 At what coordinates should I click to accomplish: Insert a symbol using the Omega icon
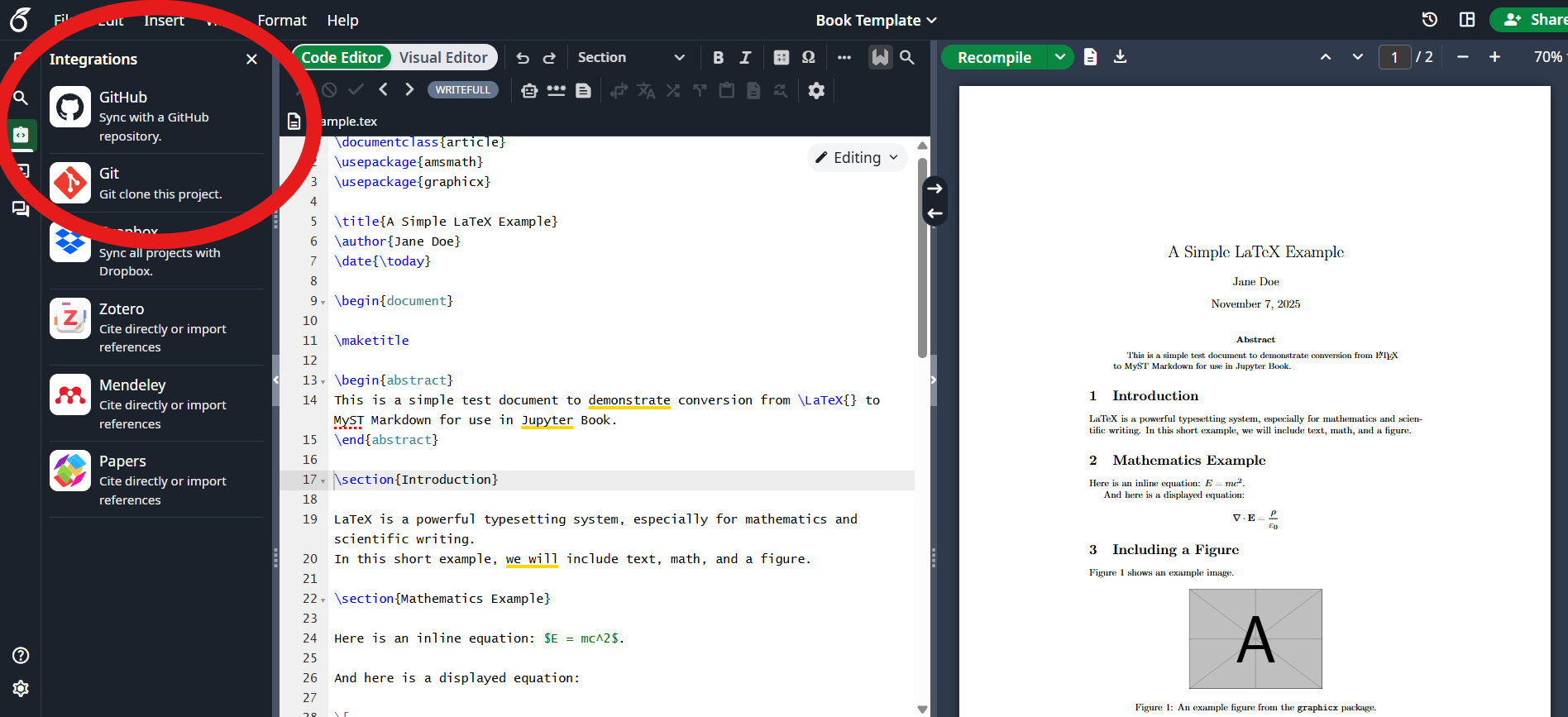pos(809,57)
